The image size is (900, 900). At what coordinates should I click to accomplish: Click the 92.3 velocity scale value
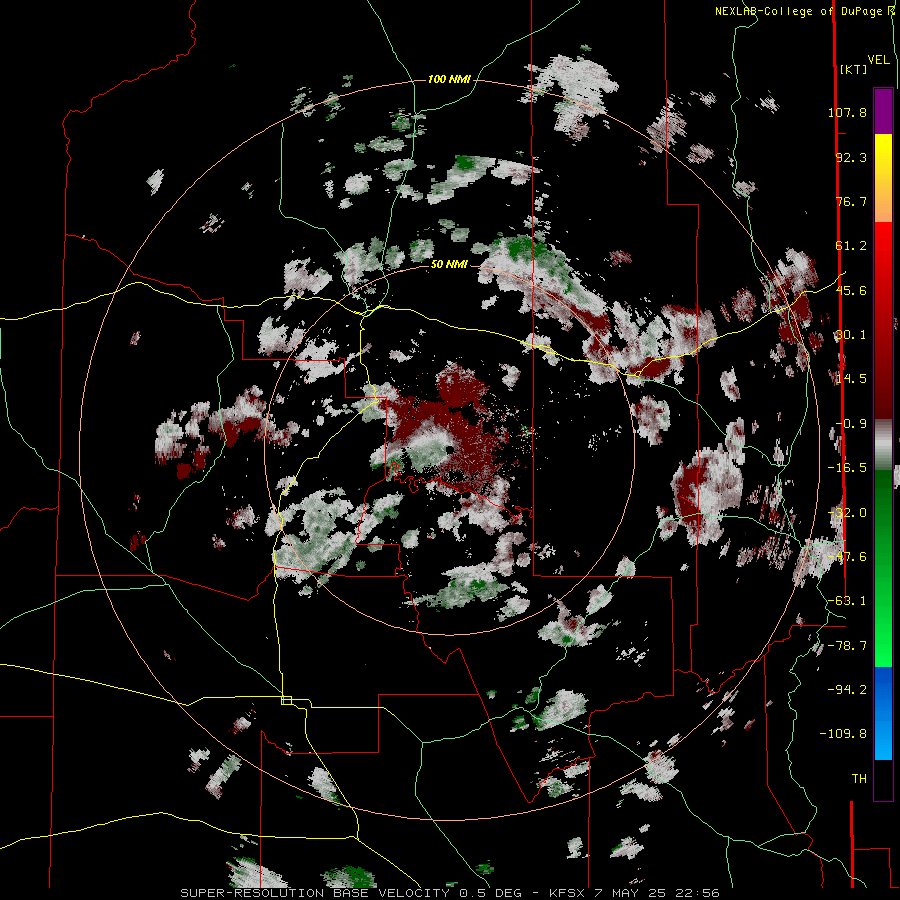click(x=851, y=157)
